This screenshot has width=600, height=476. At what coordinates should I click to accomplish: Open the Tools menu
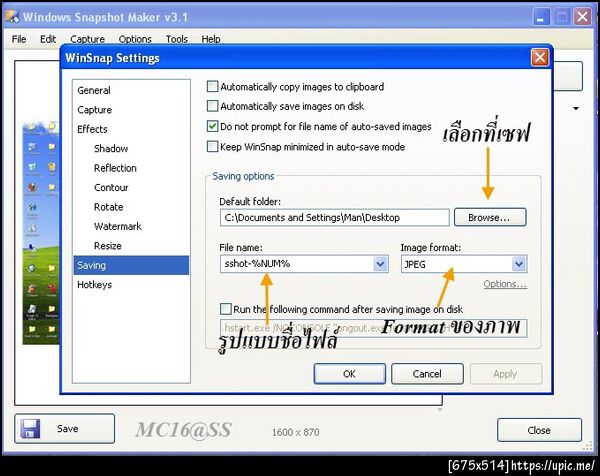[176, 39]
